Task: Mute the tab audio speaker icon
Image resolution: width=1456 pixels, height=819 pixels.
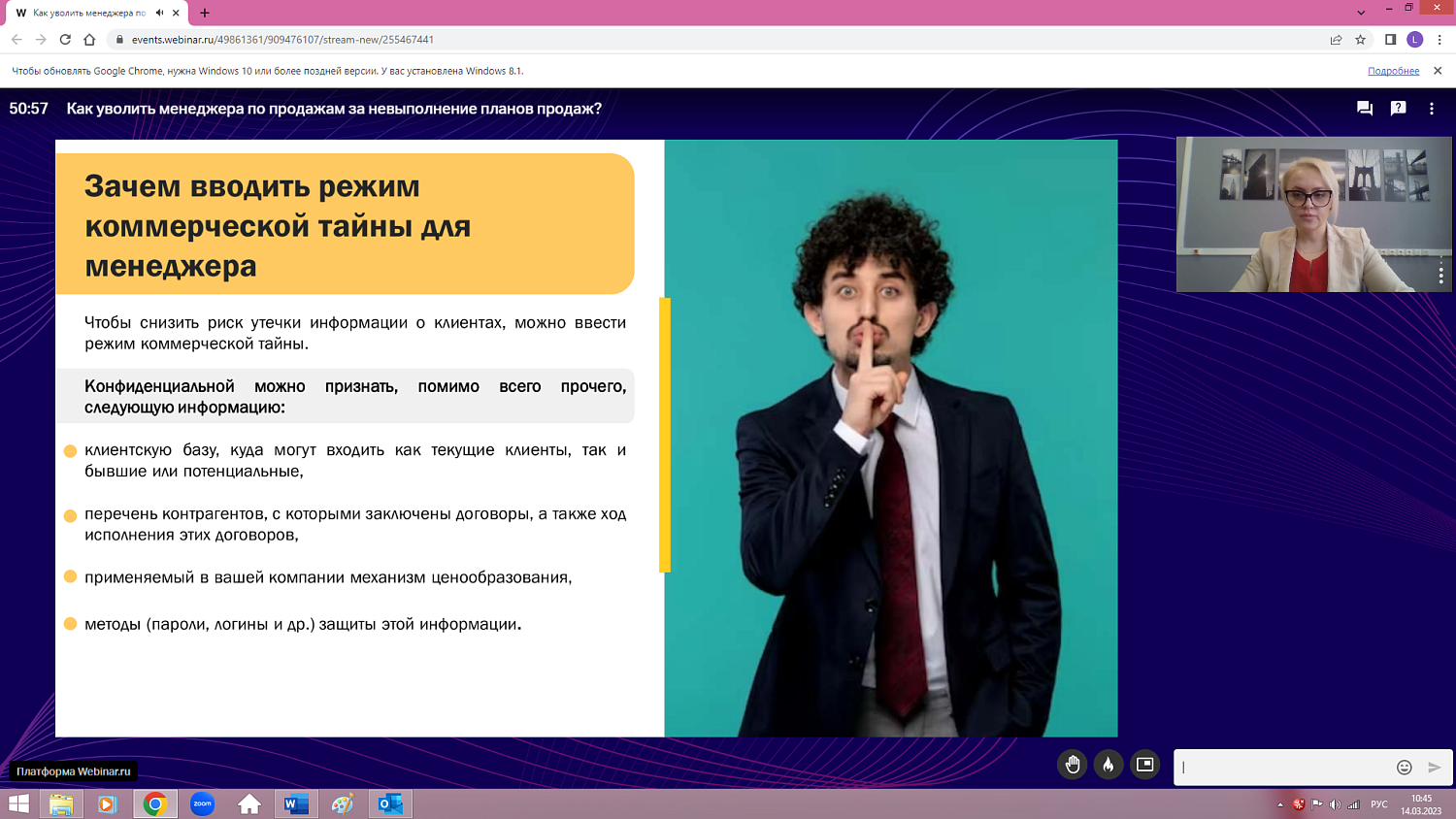Action: click(x=159, y=13)
